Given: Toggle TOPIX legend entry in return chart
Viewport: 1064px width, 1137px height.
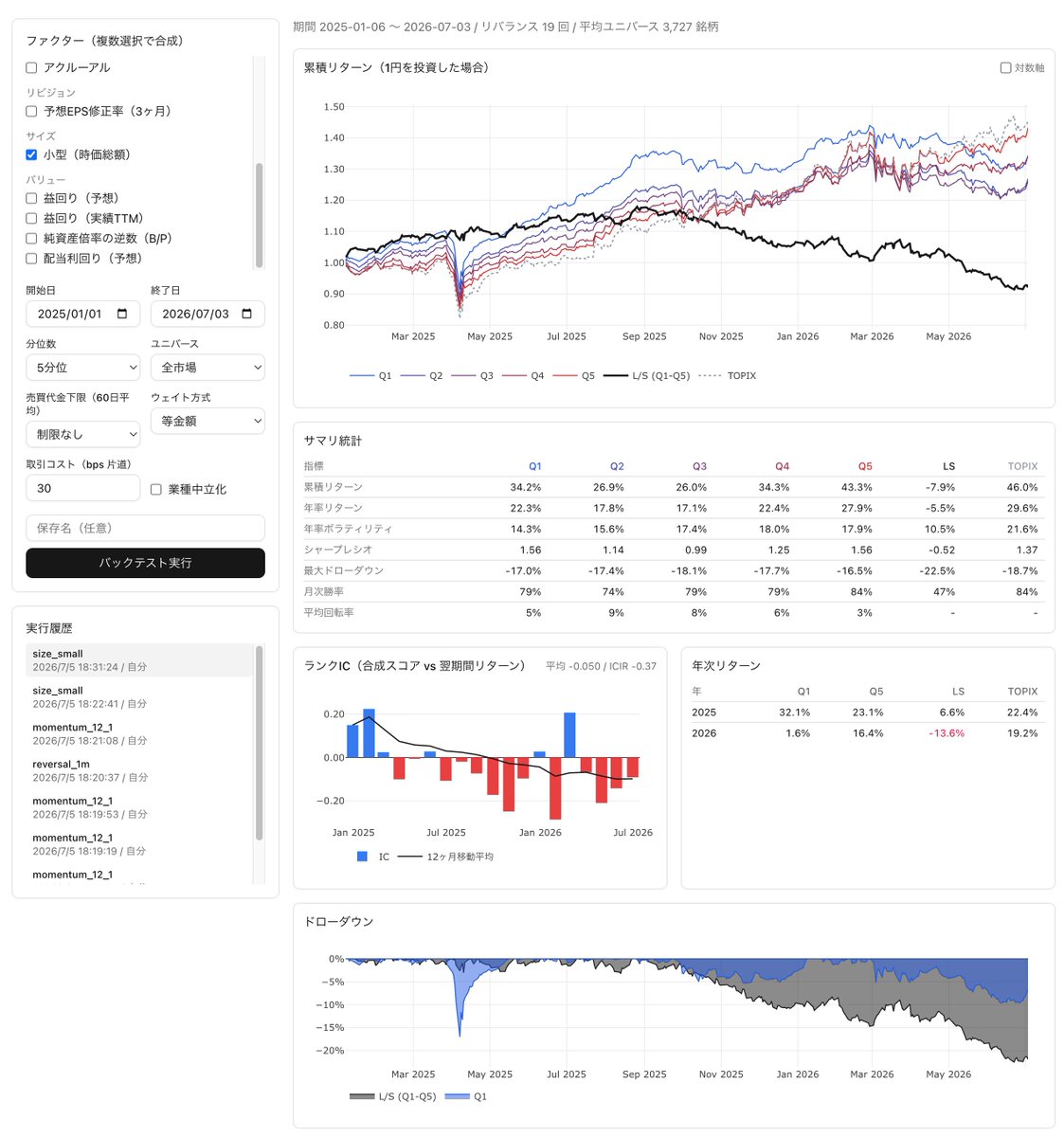Looking at the screenshot, I should click(727, 376).
